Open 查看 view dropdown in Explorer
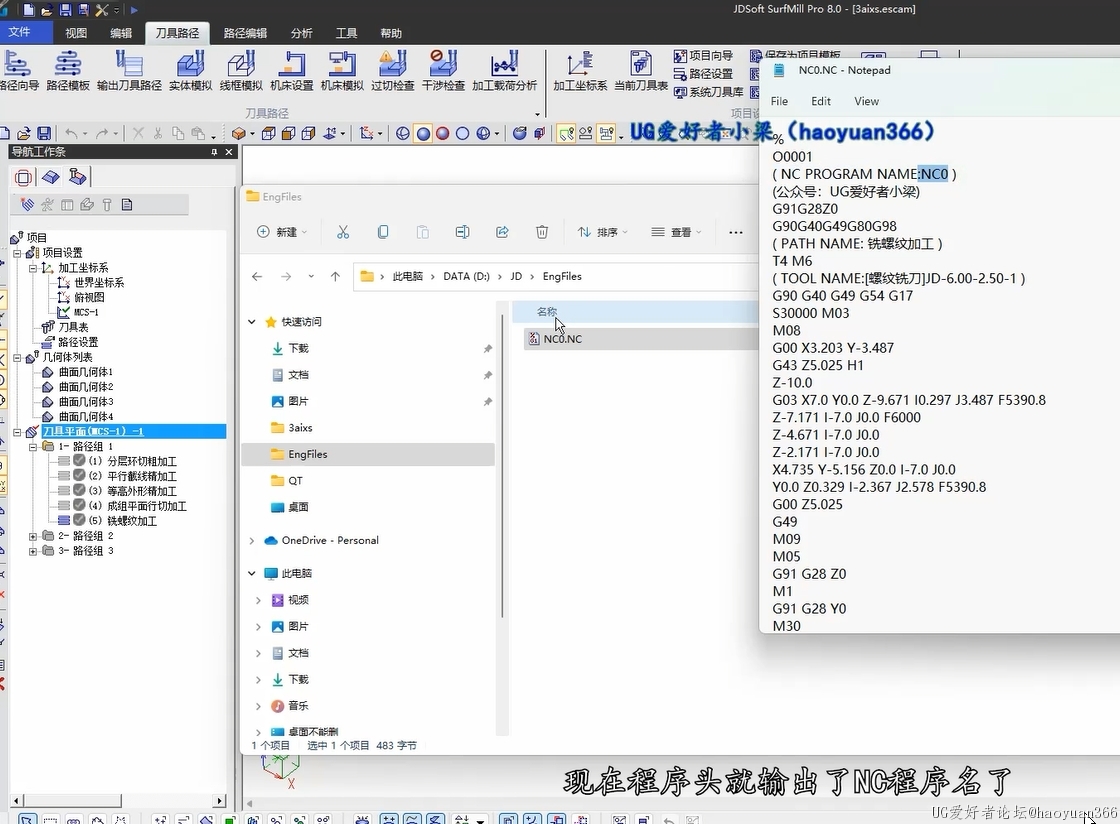 click(x=676, y=232)
